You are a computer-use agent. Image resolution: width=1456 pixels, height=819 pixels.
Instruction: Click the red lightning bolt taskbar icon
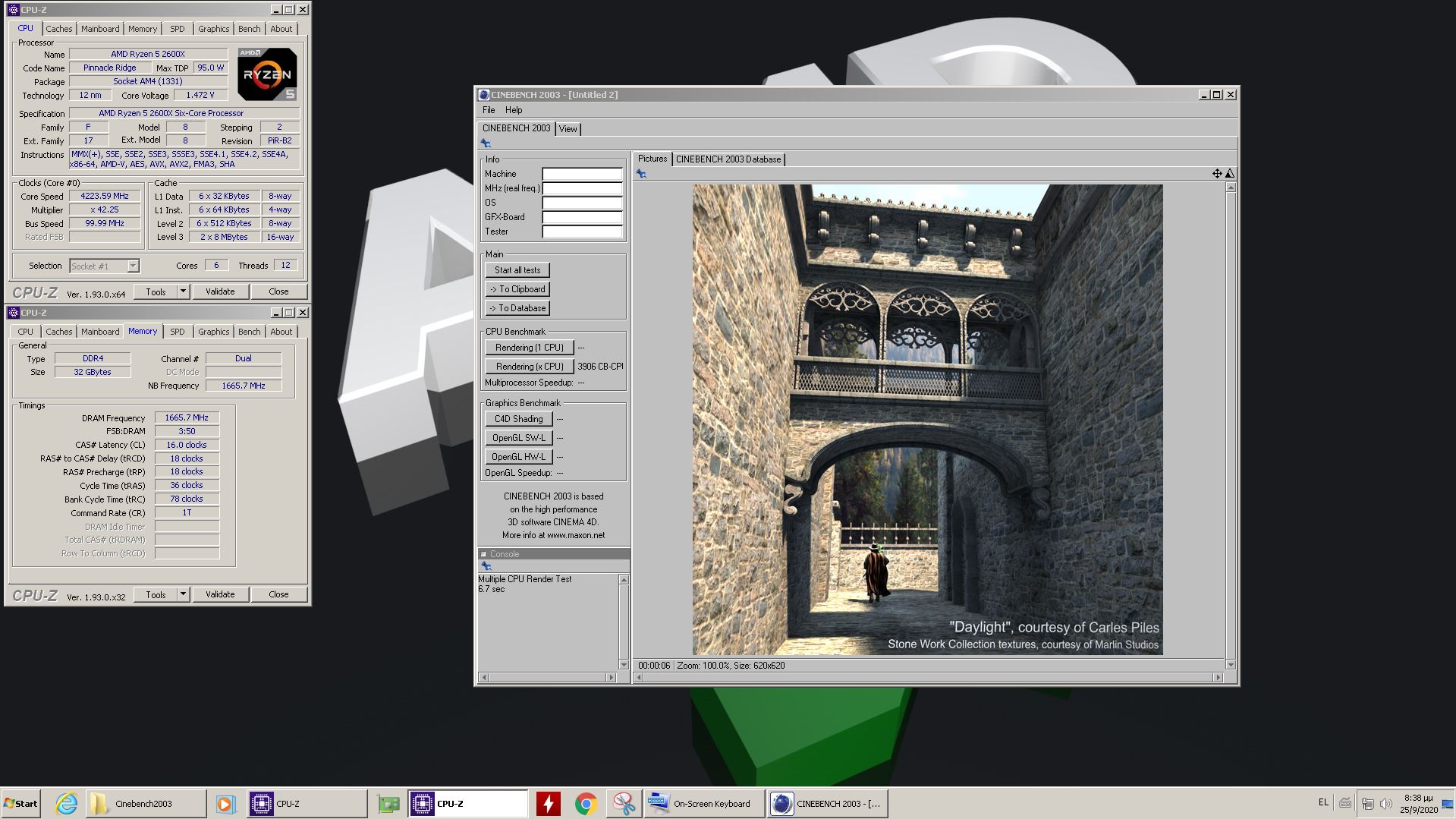(x=548, y=803)
